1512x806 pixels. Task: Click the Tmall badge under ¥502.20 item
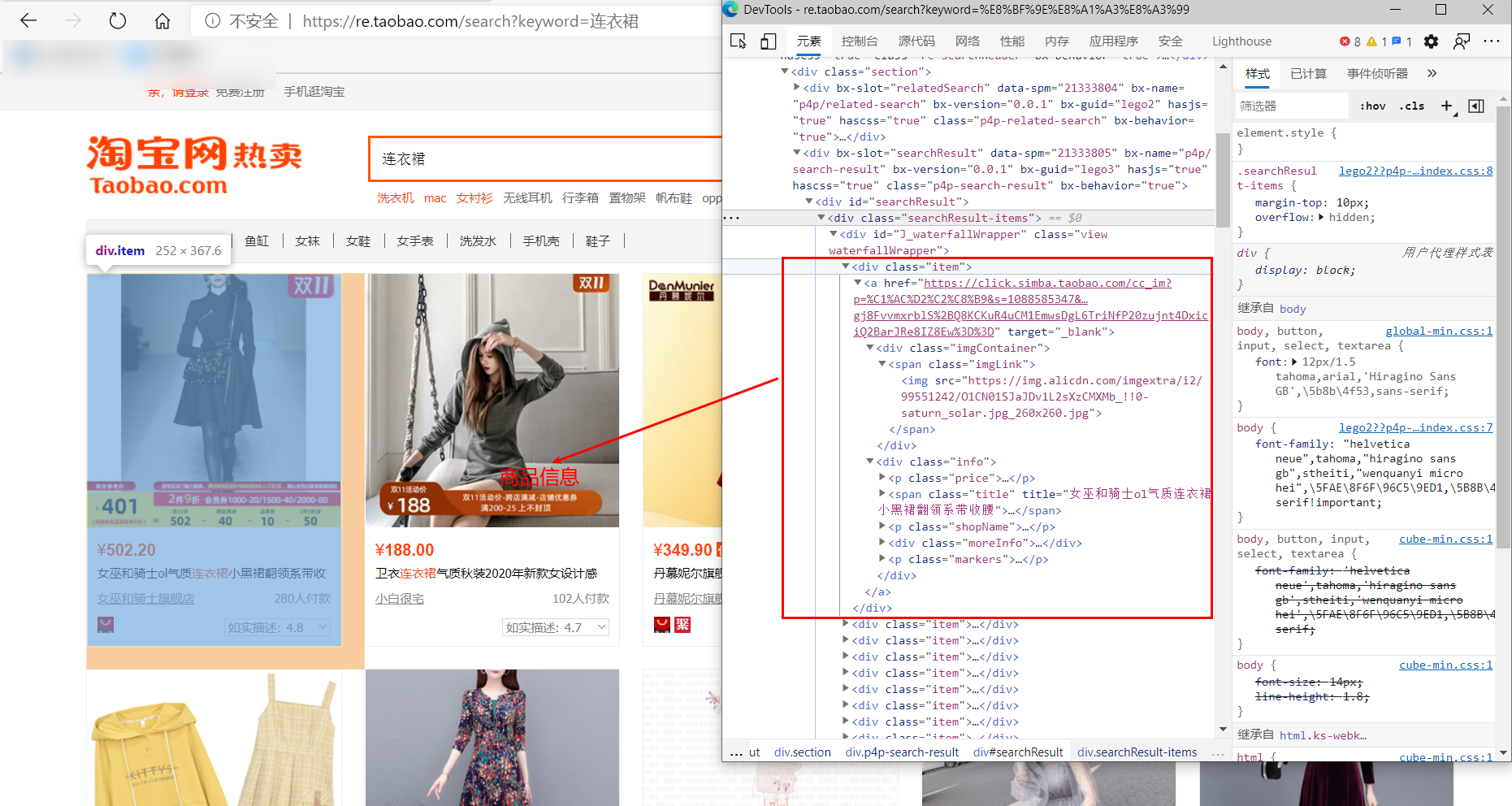coord(106,625)
